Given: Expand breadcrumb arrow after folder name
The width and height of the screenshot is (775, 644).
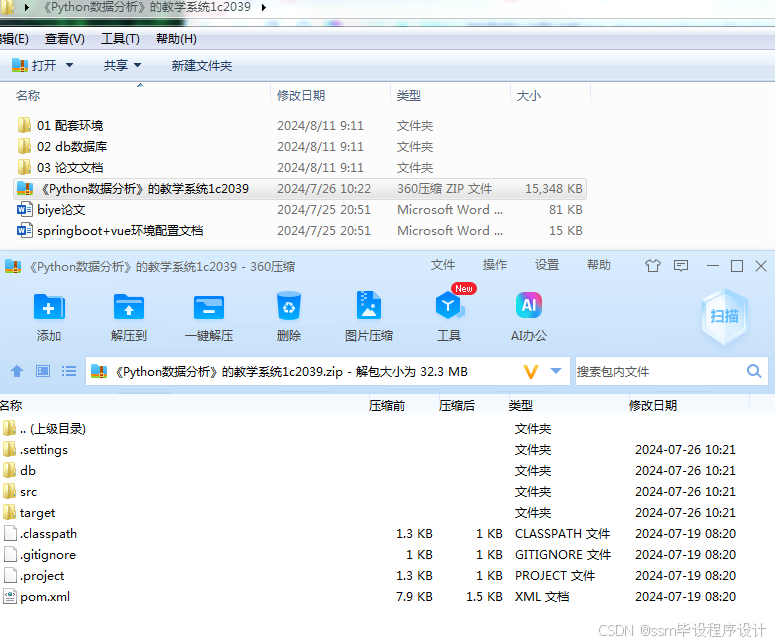Looking at the screenshot, I should pyautogui.click(x=264, y=7).
